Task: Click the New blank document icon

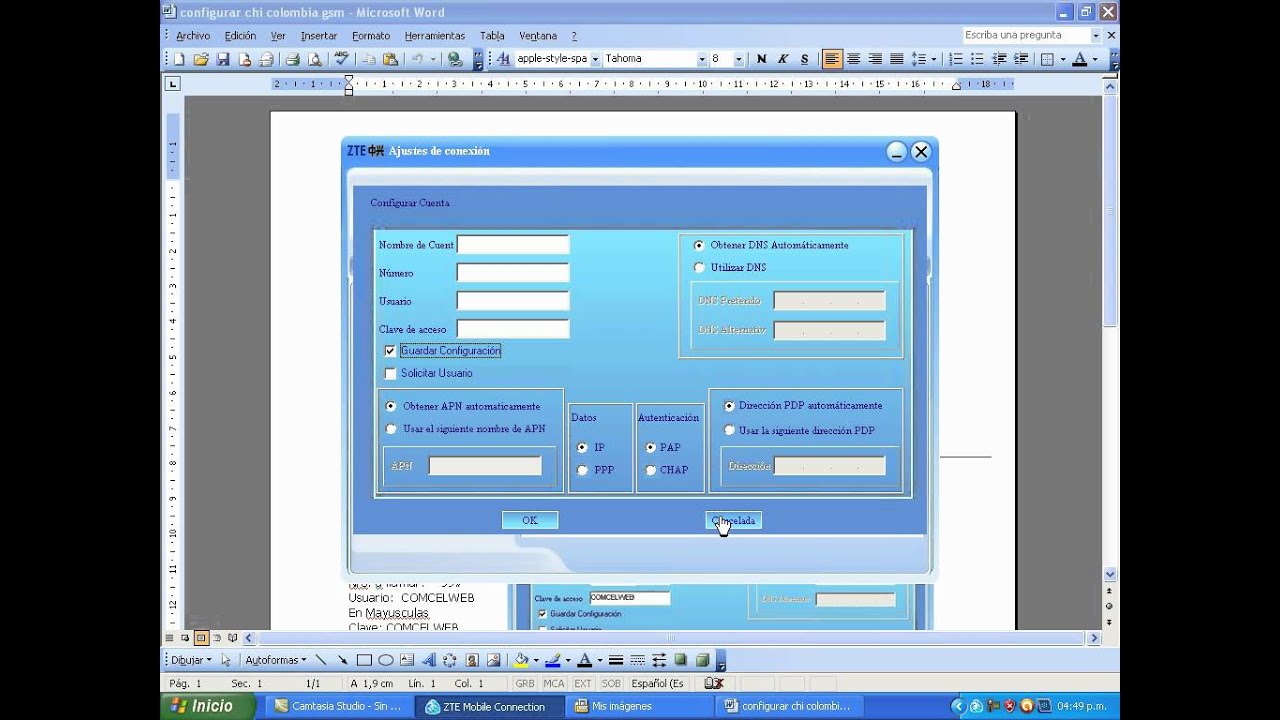Action: 179,59
